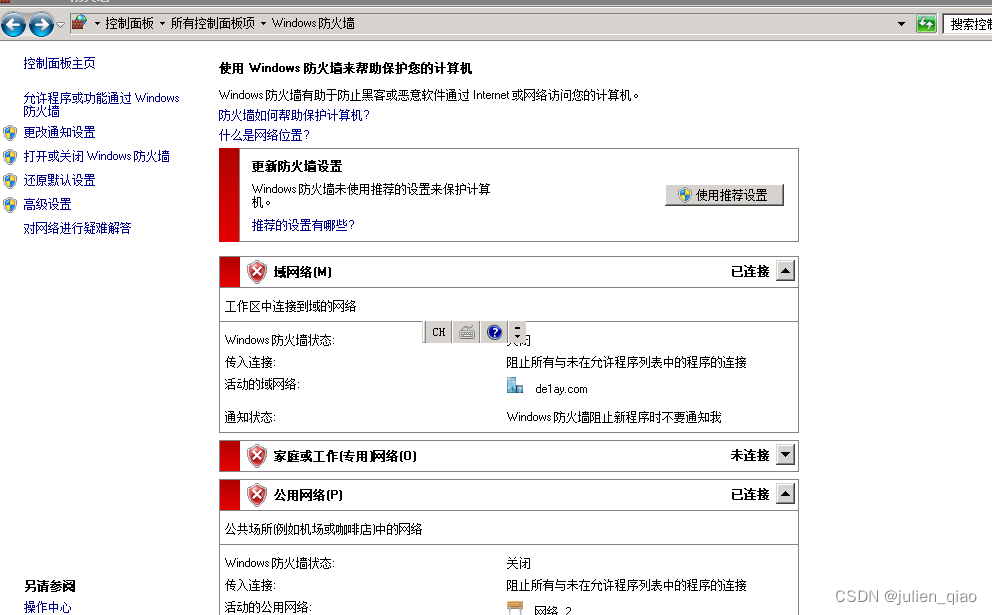The width and height of the screenshot is (992, 615).
Task: Click blue help icon on language bar
Action: pos(494,332)
